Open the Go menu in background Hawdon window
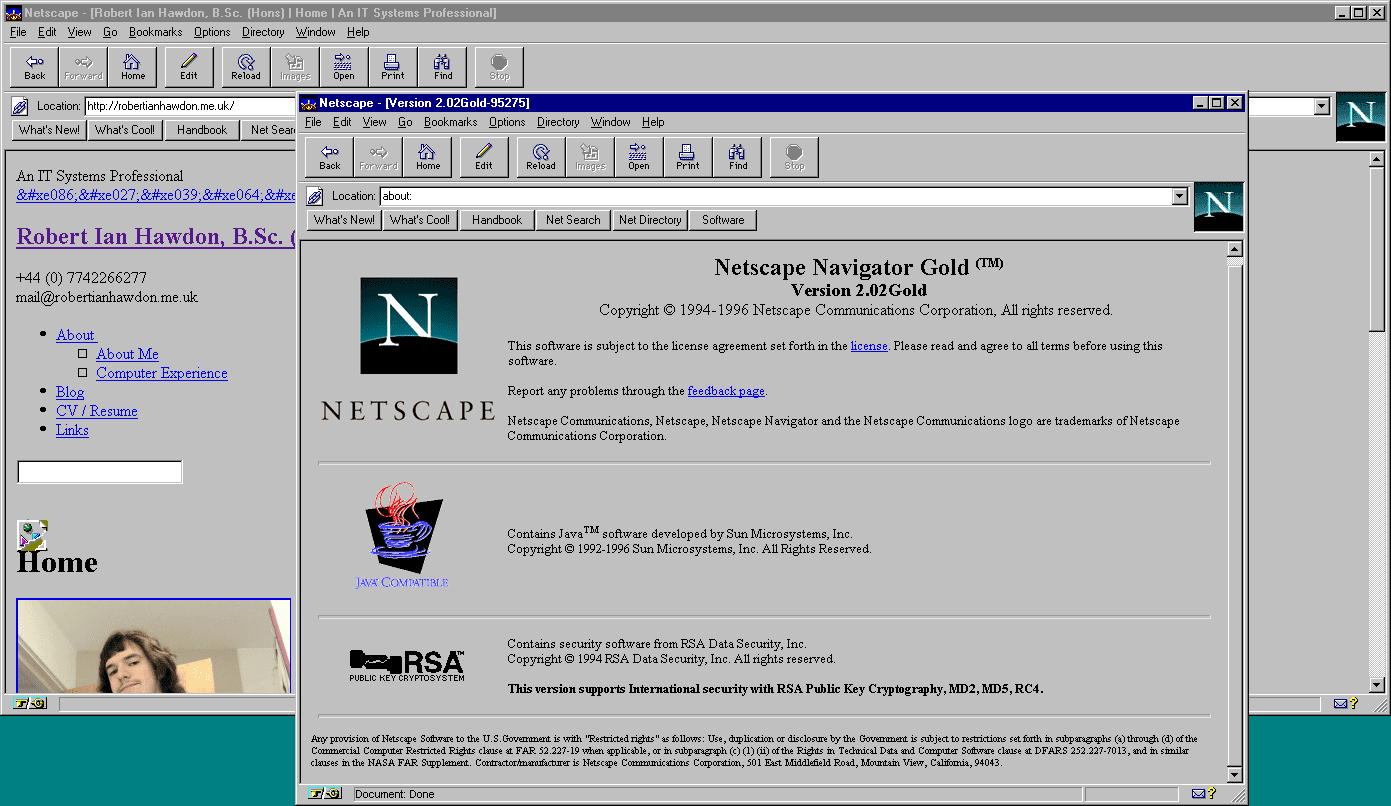This screenshot has height=806, width=1391. [110, 32]
